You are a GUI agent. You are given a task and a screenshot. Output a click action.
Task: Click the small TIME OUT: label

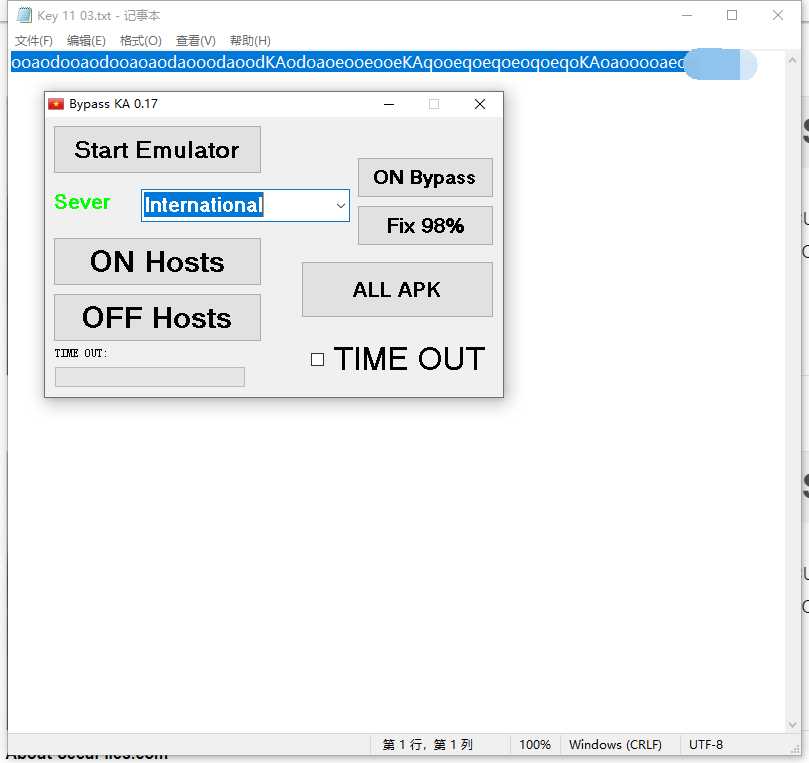81,353
